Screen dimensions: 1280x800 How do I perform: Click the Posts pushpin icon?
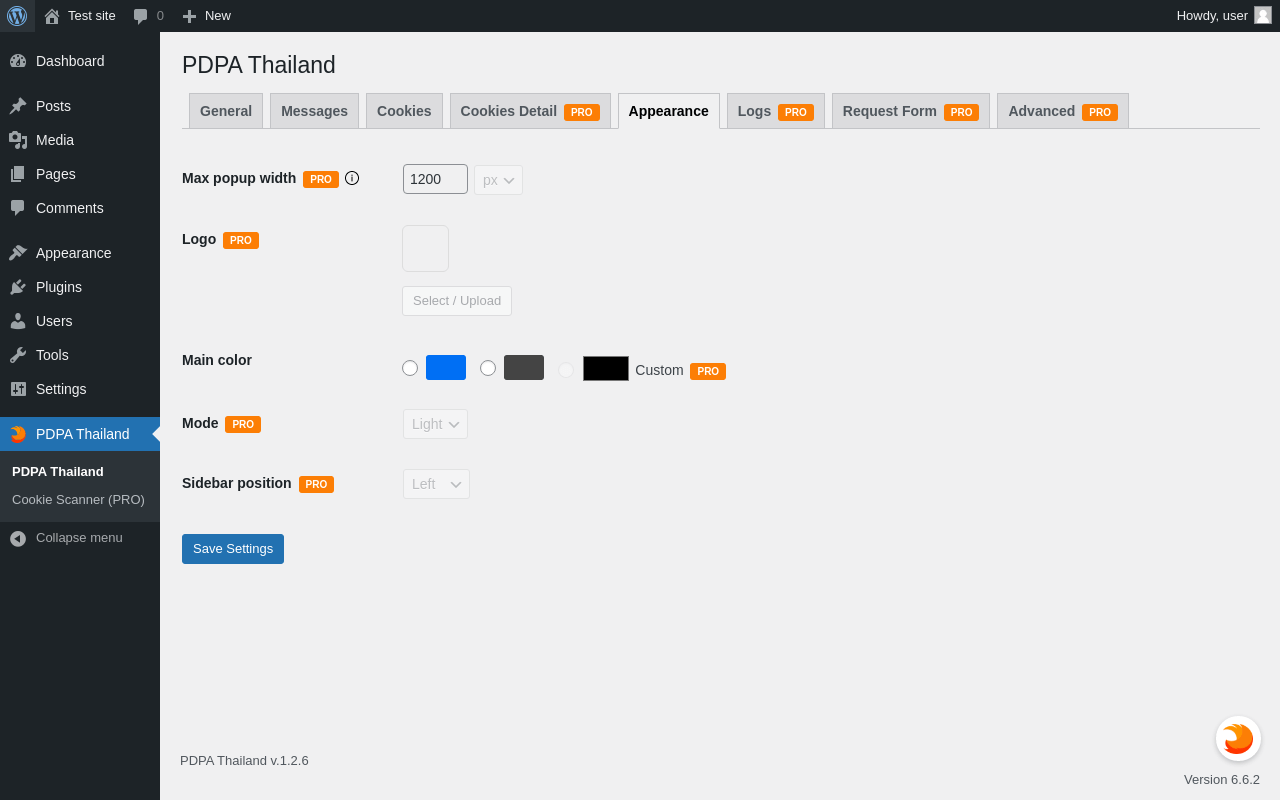18,106
